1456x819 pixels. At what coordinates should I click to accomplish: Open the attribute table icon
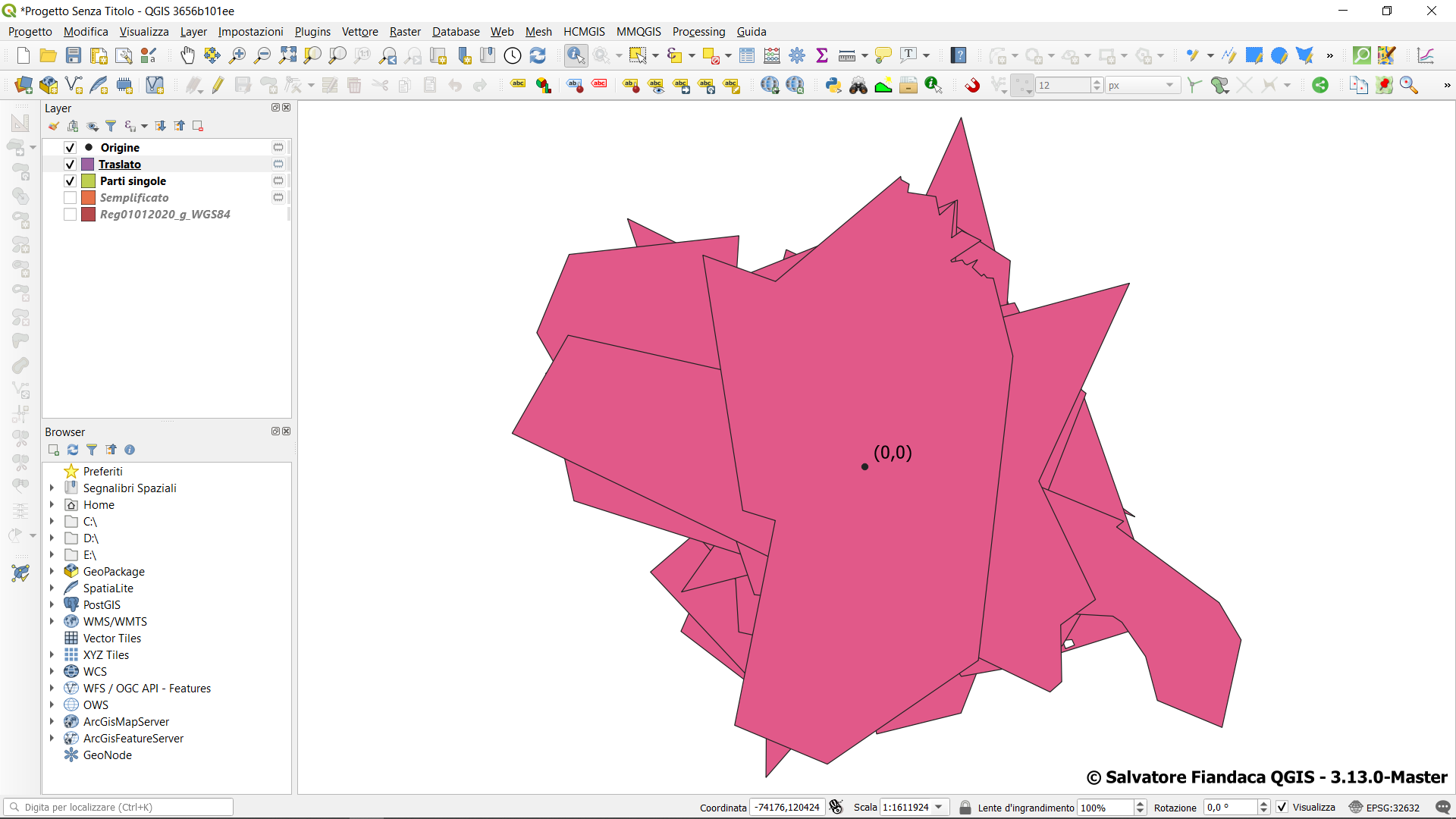(747, 55)
